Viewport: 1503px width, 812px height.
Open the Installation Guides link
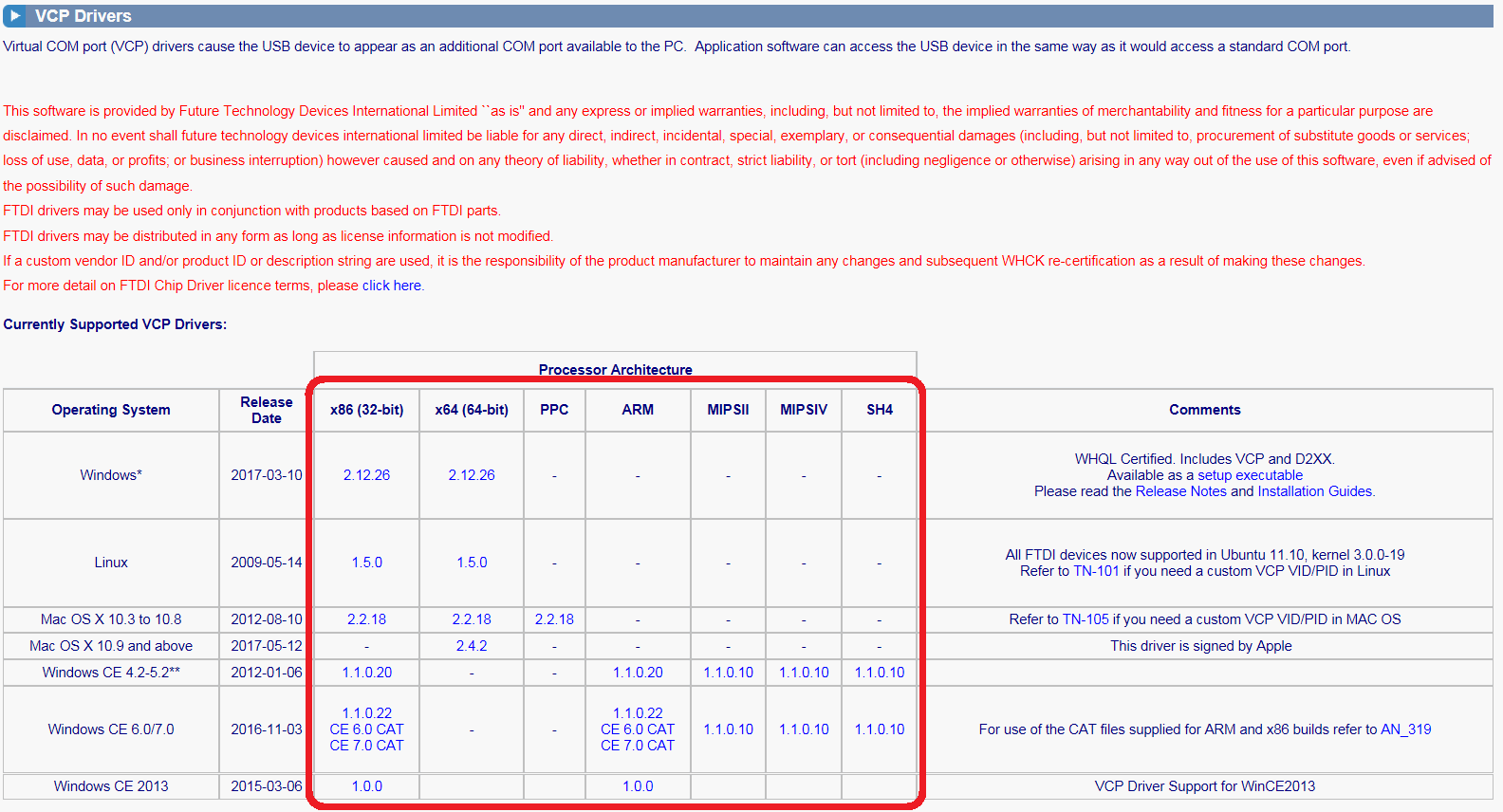(1315, 491)
